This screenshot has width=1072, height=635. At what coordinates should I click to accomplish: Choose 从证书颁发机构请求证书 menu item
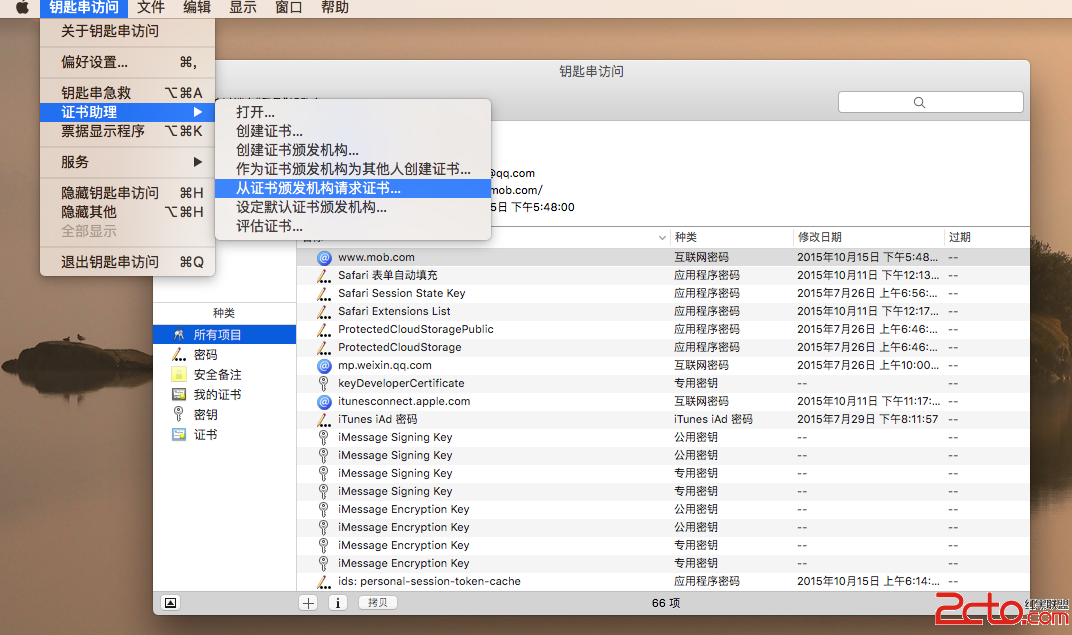(318, 188)
